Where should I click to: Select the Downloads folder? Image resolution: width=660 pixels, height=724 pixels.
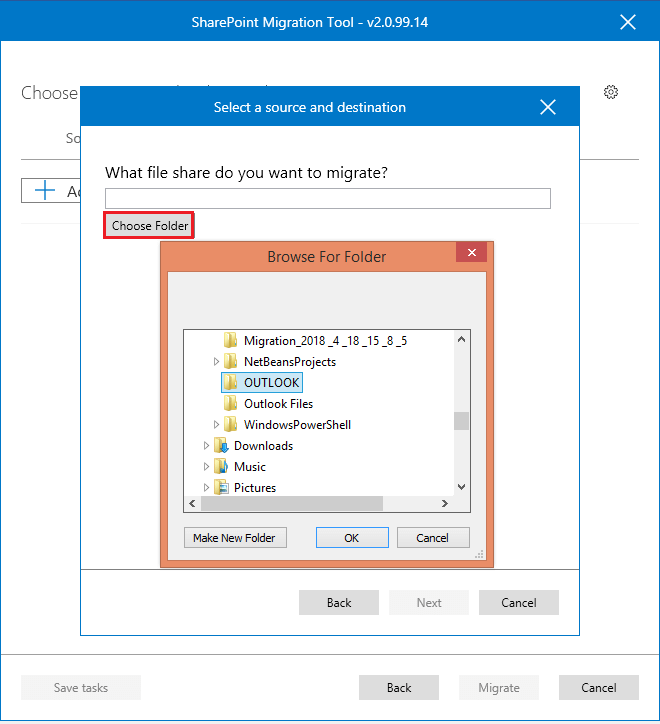(263, 446)
